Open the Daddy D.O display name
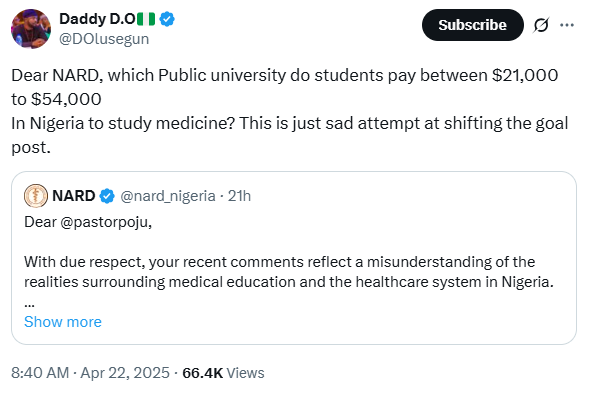Viewport: 593px width, 394px height. click(97, 19)
